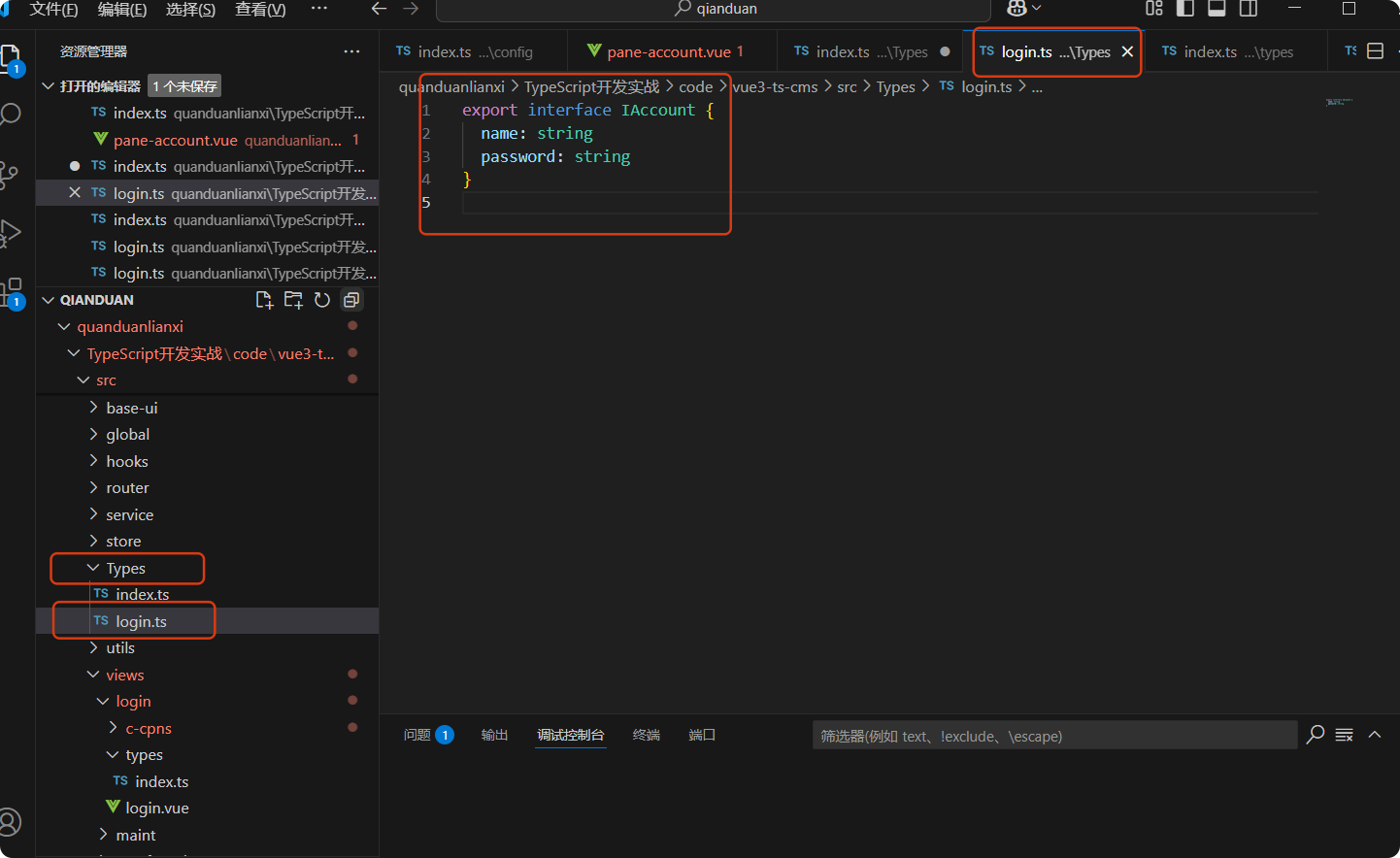Viewport: 1400px width, 858px height.
Task: Toggle the bottom panel visibility
Action: [1217, 9]
